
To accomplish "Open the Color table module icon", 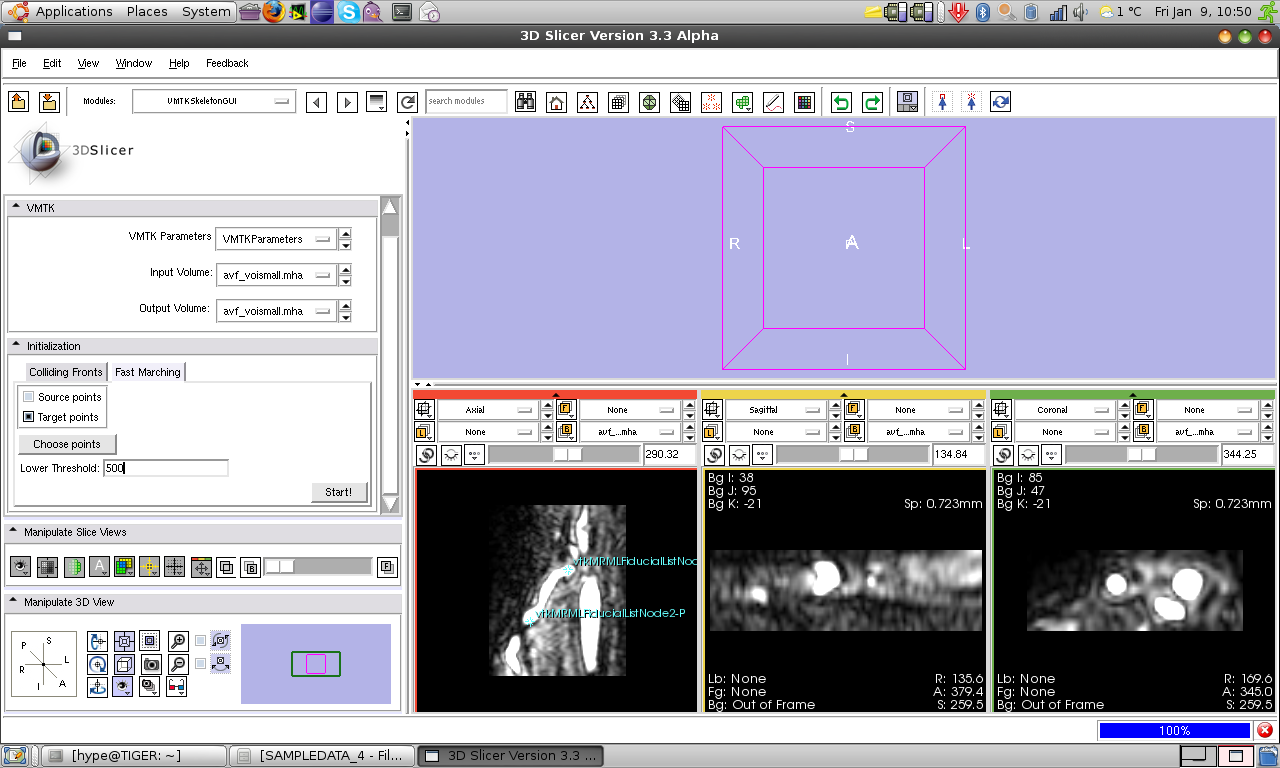I will pyautogui.click(x=804, y=102).
